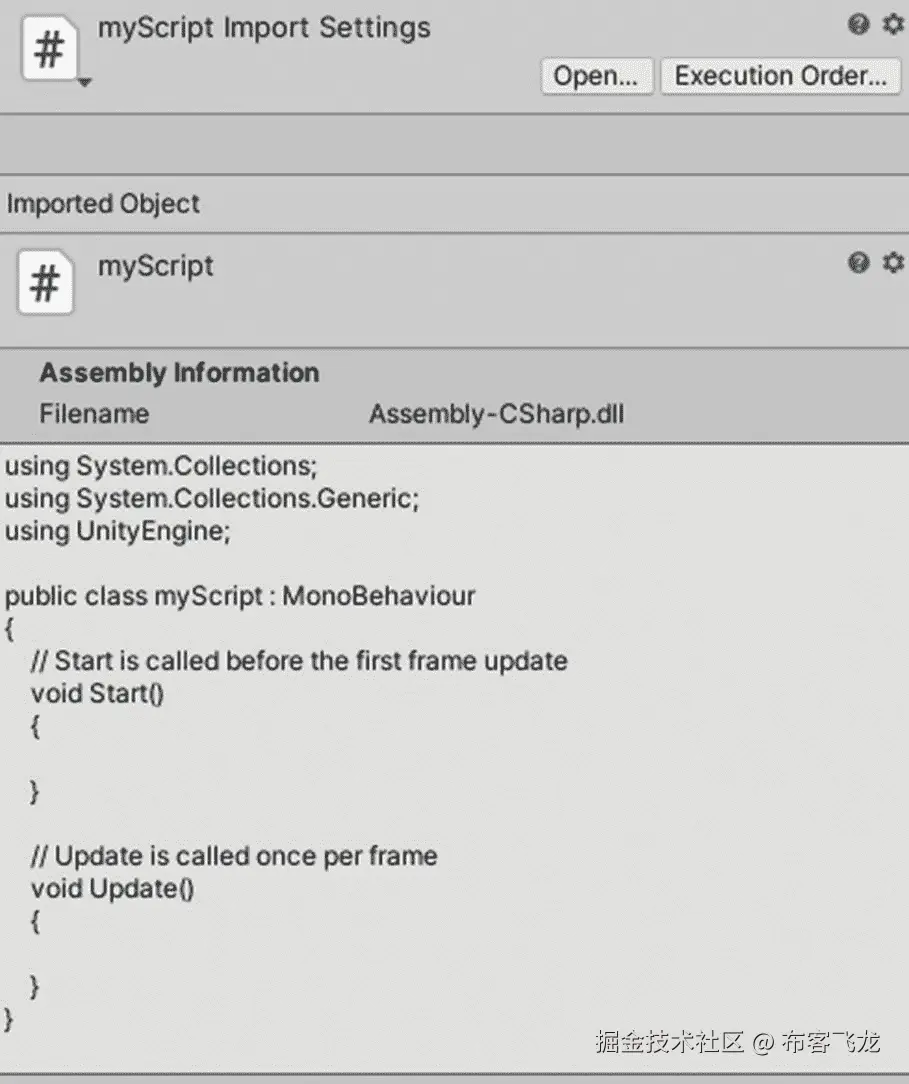
Task: Click the script icon beside Import Settings title
Action: [x=48, y=51]
